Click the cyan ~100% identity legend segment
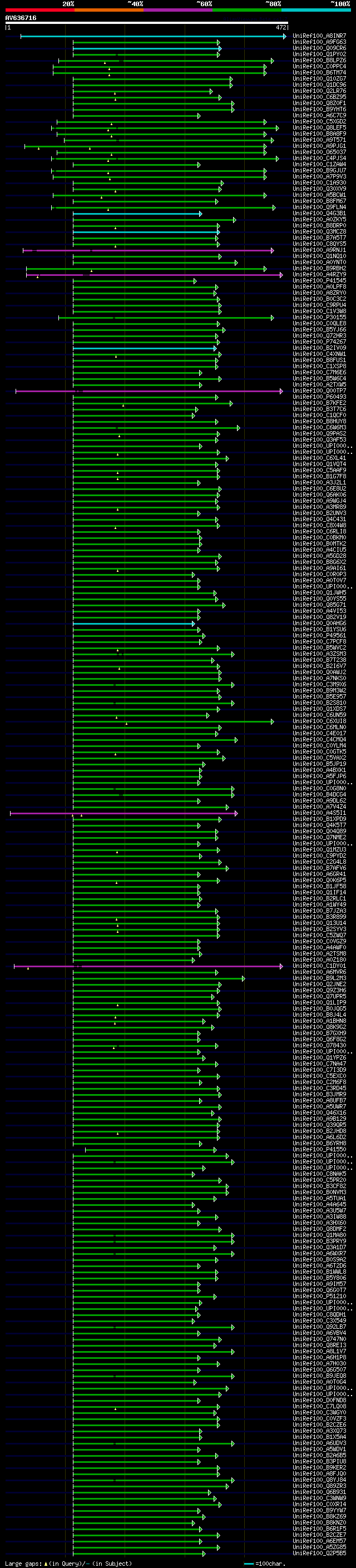The height and width of the screenshot is (1568, 356). click(316, 10)
